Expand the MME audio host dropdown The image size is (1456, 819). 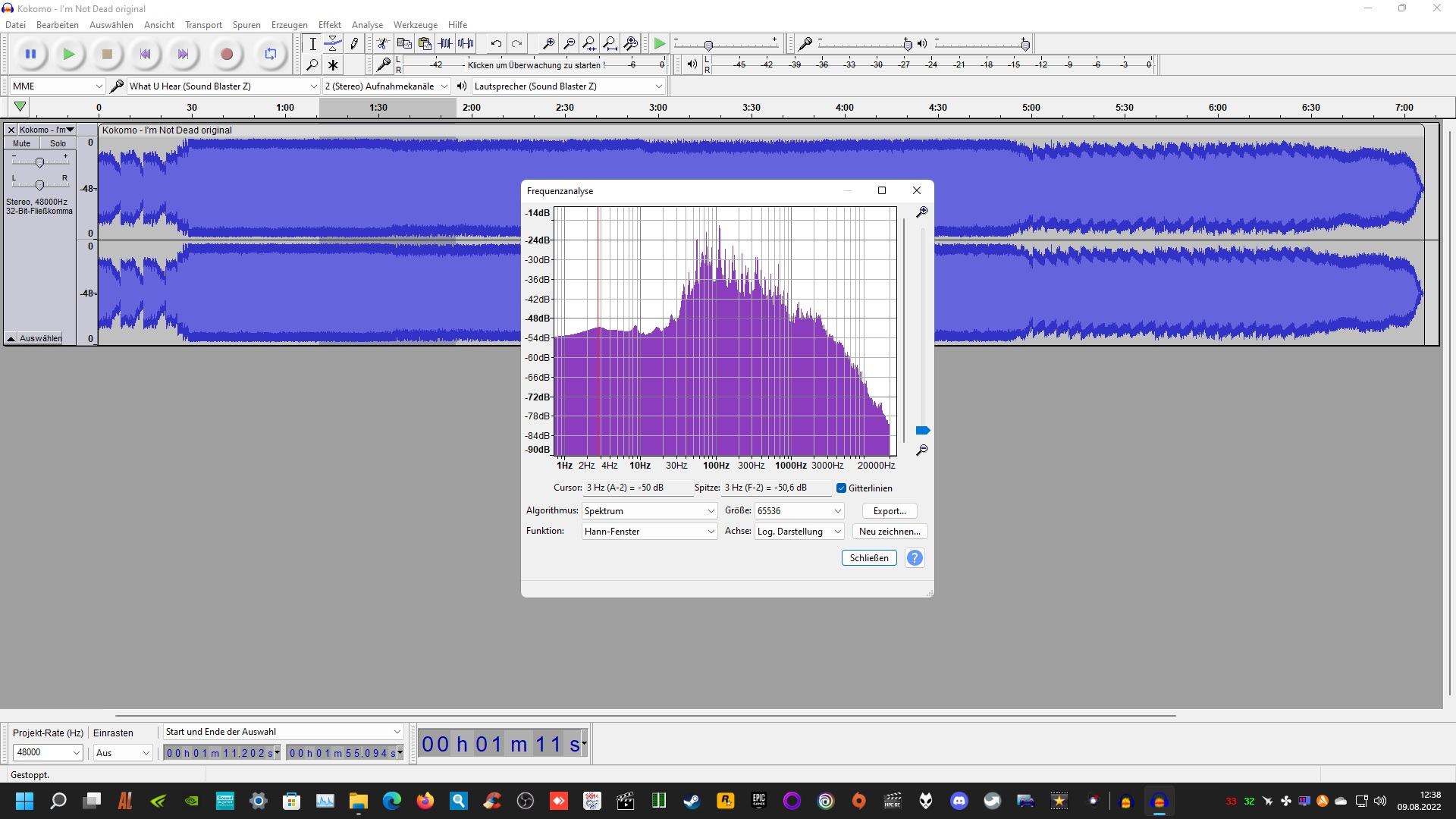pyautogui.click(x=57, y=86)
